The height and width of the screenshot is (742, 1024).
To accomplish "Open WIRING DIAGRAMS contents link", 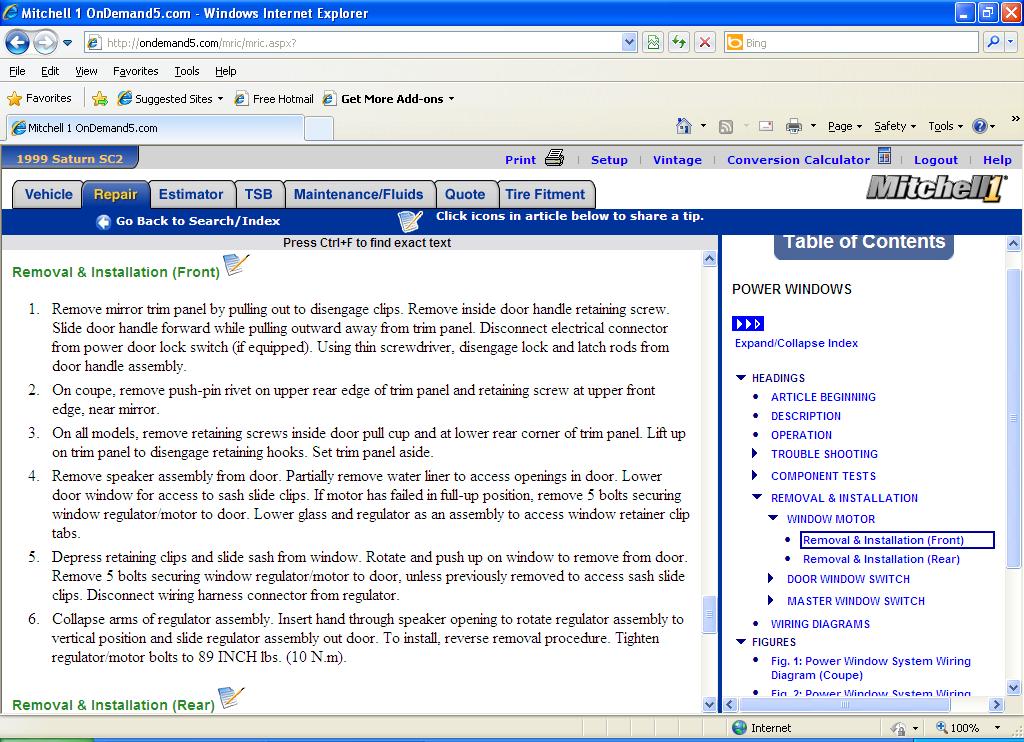I will pyautogui.click(x=820, y=624).
